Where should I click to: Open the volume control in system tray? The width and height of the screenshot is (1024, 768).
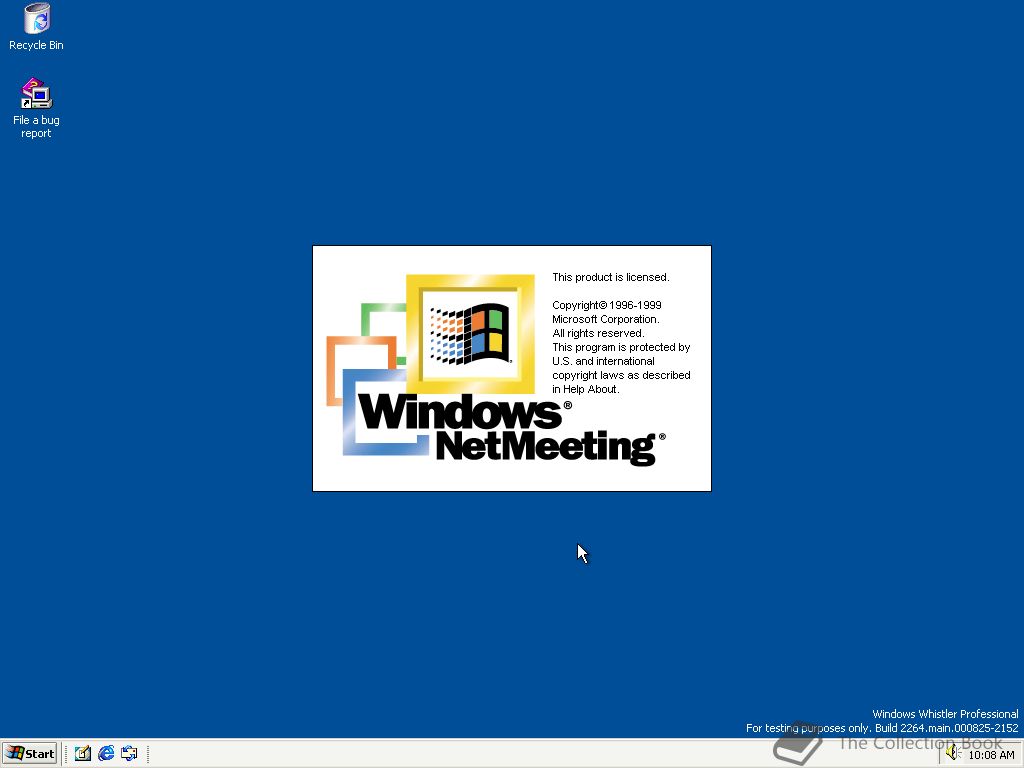[952, 754]
